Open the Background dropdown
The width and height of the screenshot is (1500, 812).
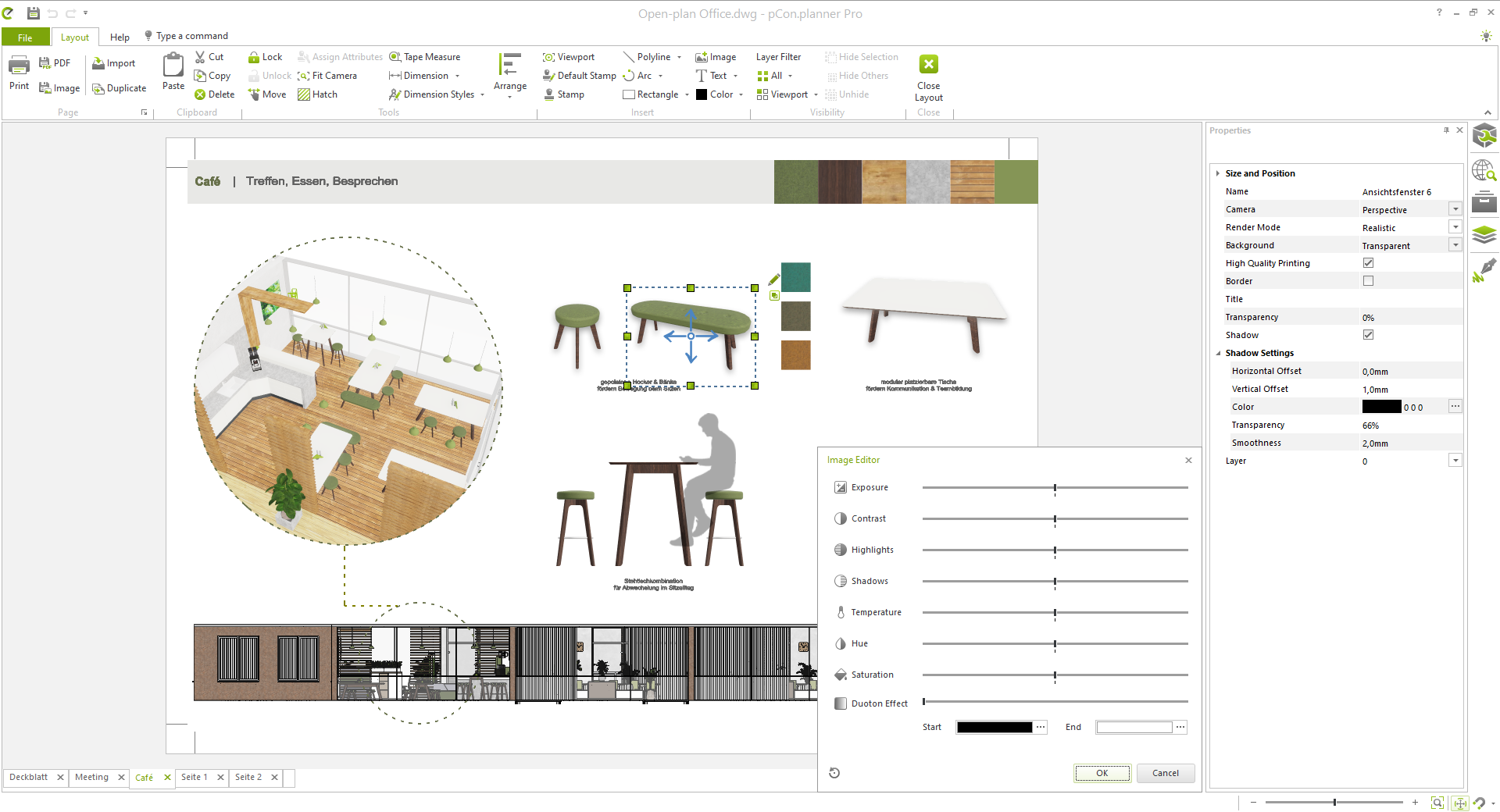(1455, 245)
